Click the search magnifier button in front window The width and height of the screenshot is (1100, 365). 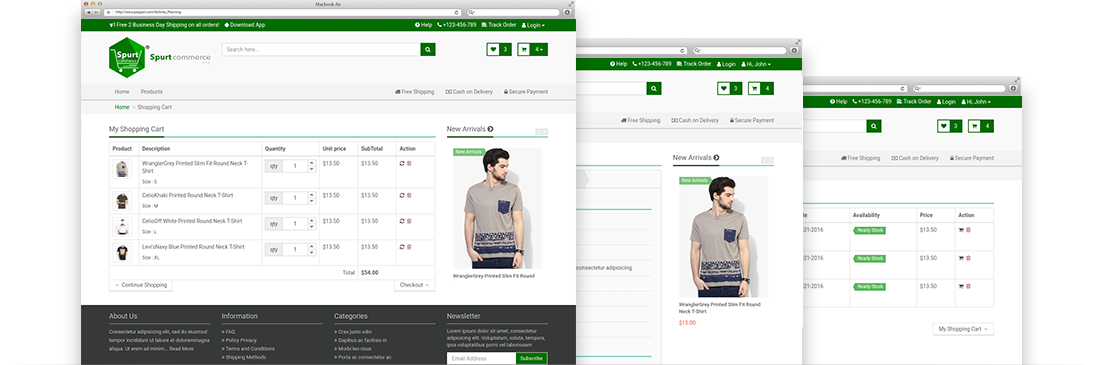coord(428,49)
